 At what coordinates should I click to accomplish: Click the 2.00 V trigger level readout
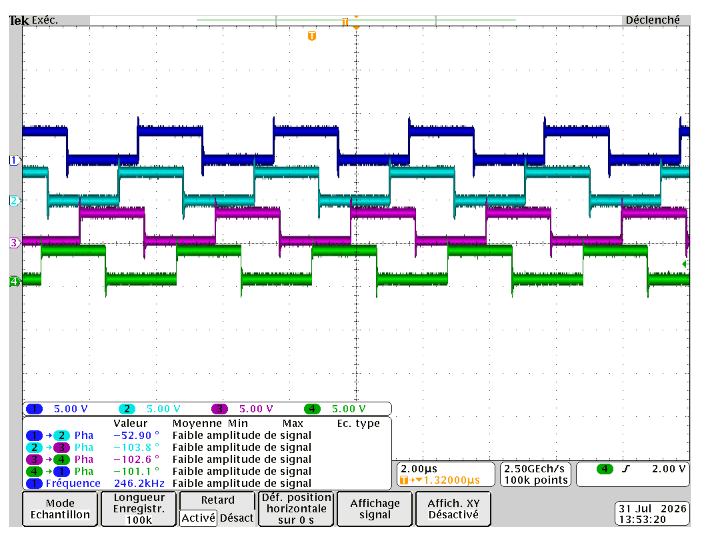(668, 469)
